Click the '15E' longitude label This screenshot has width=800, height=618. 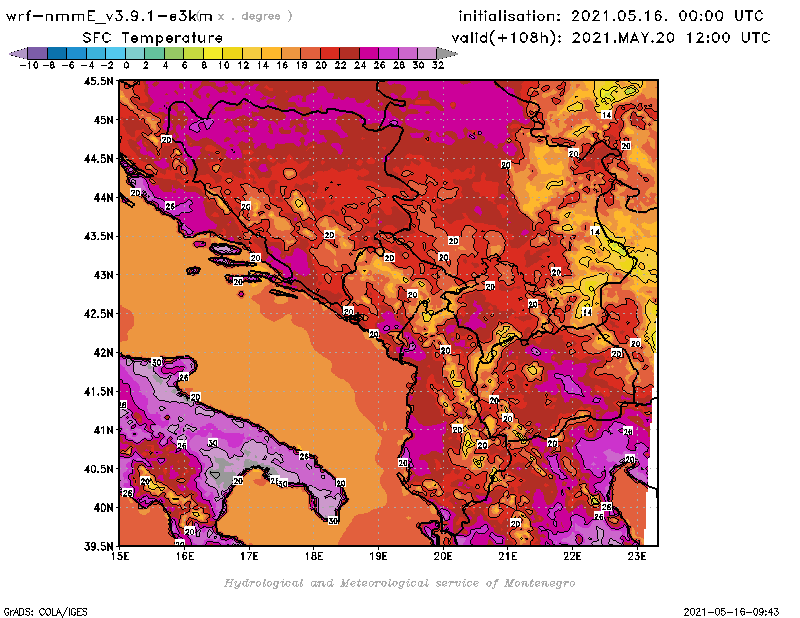click(120, 556)
